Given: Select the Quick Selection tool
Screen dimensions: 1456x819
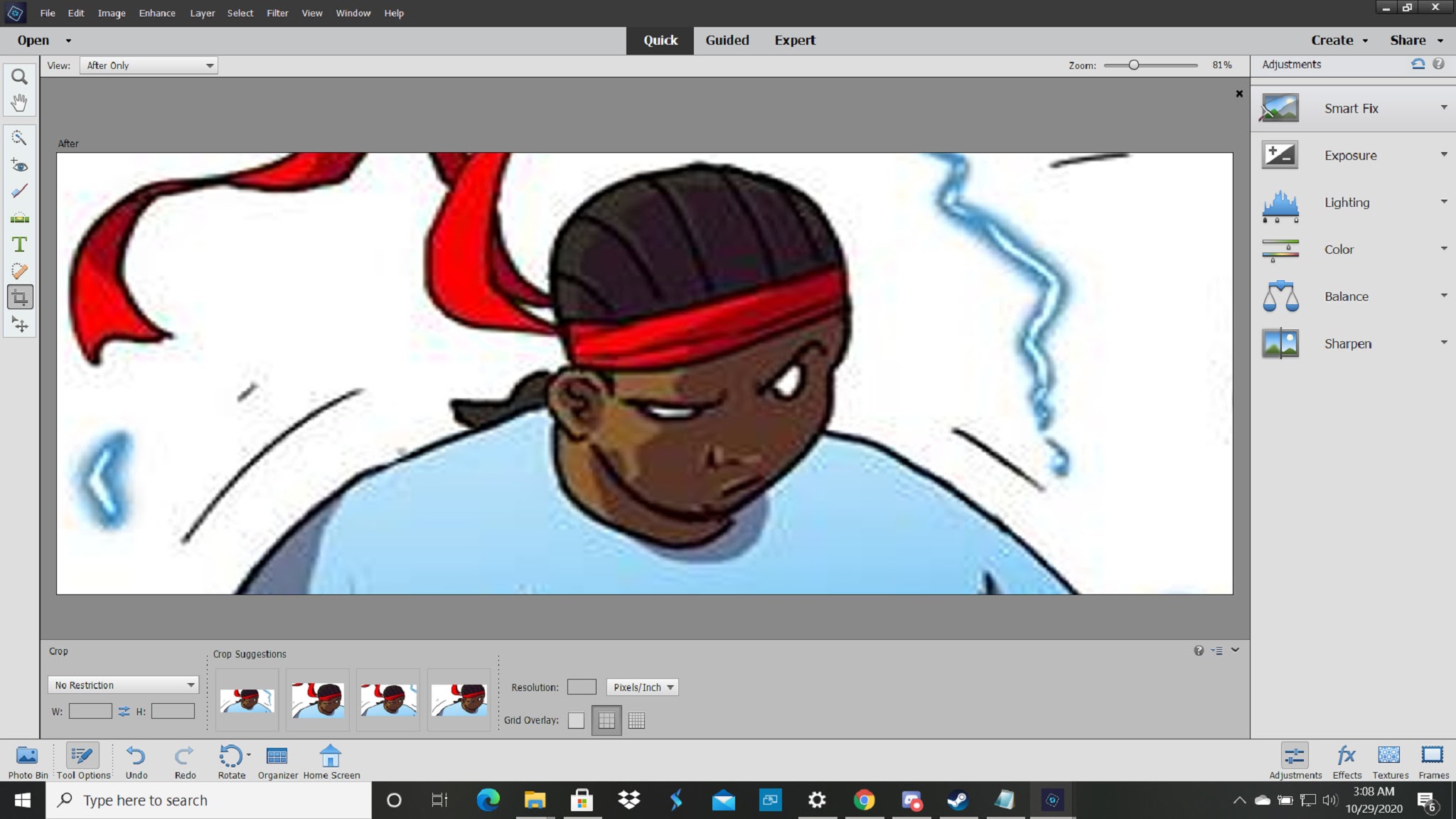Looking at the screenshot, I should click(19, 137).
